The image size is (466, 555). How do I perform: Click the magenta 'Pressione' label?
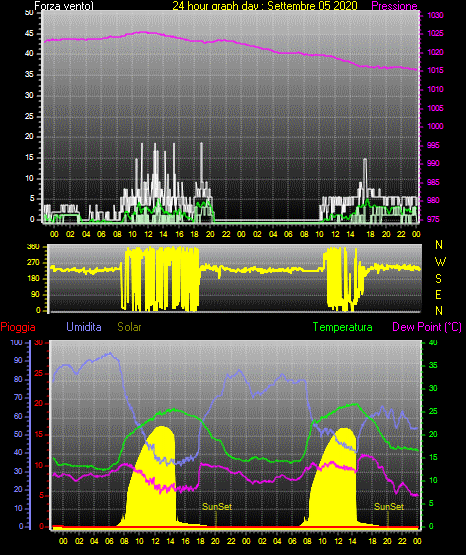[x=394, y=6]
